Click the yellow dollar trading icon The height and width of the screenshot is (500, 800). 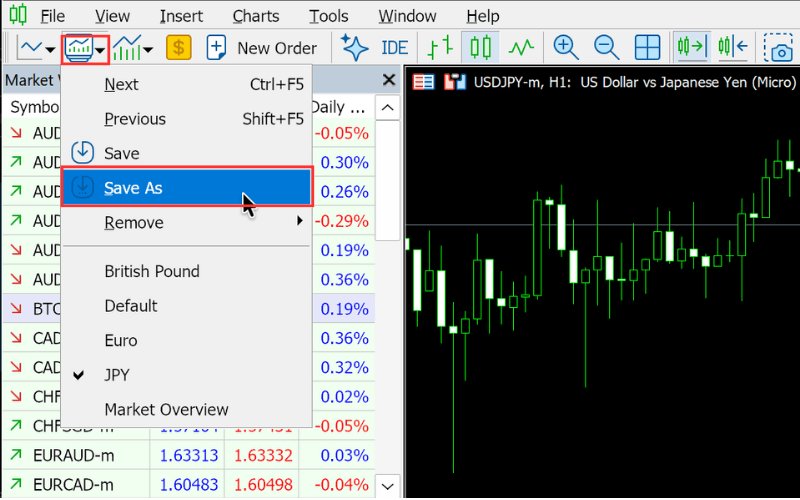pos(179,48)
